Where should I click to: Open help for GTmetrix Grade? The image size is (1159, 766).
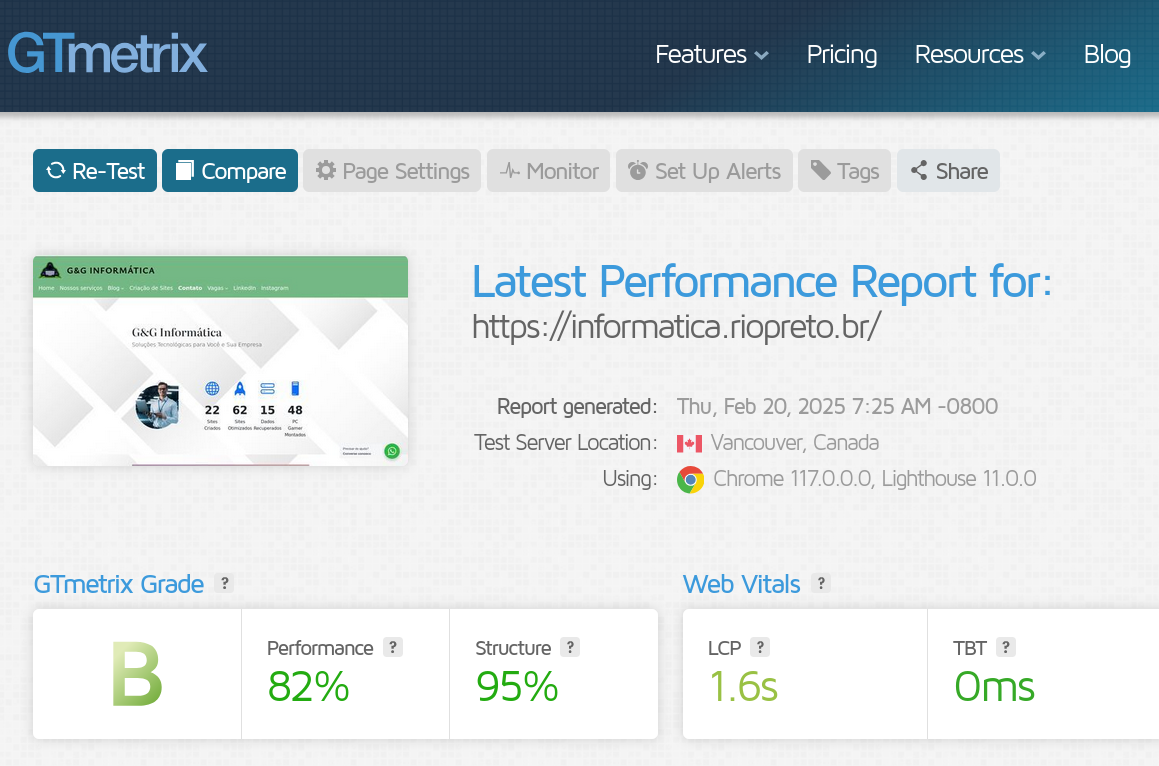pyautogui.click(x=224, y=583)
